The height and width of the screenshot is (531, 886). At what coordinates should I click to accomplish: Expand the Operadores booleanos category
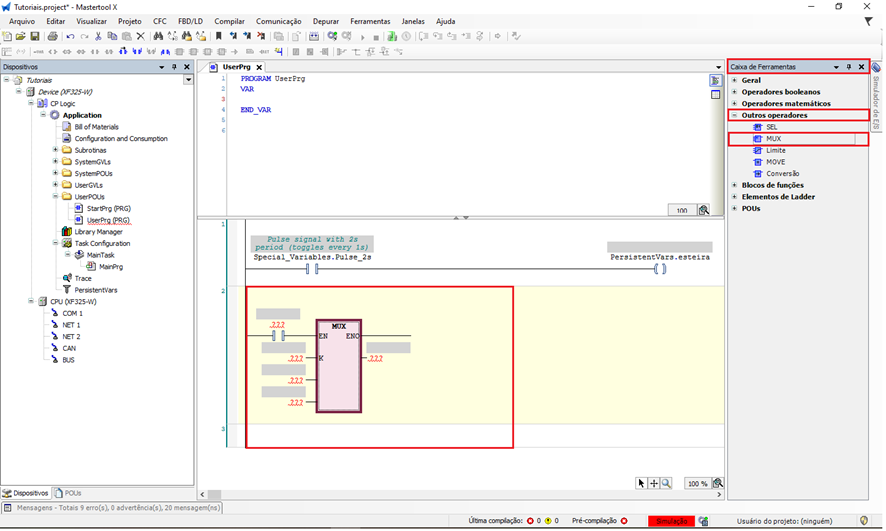(x=734, y=92)
